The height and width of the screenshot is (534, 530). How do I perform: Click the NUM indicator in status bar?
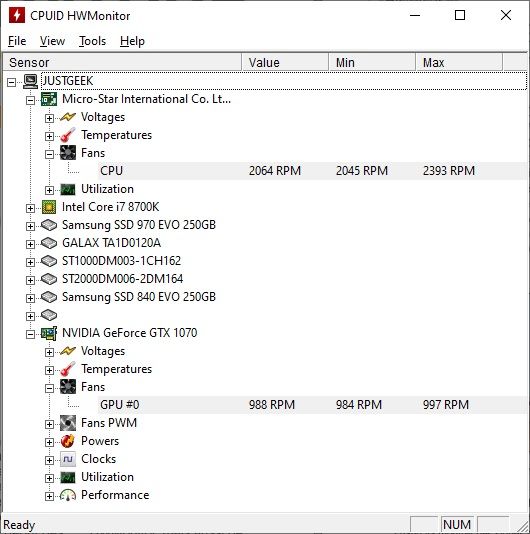tap(457, 524)
